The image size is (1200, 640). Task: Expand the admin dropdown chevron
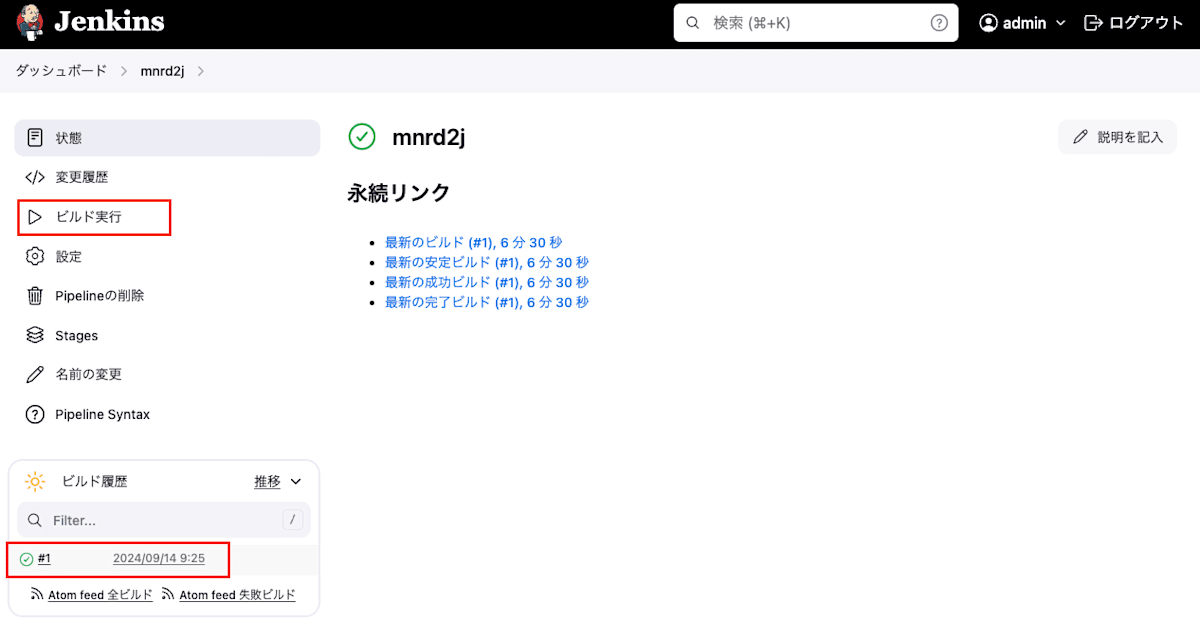point(1060,23)
